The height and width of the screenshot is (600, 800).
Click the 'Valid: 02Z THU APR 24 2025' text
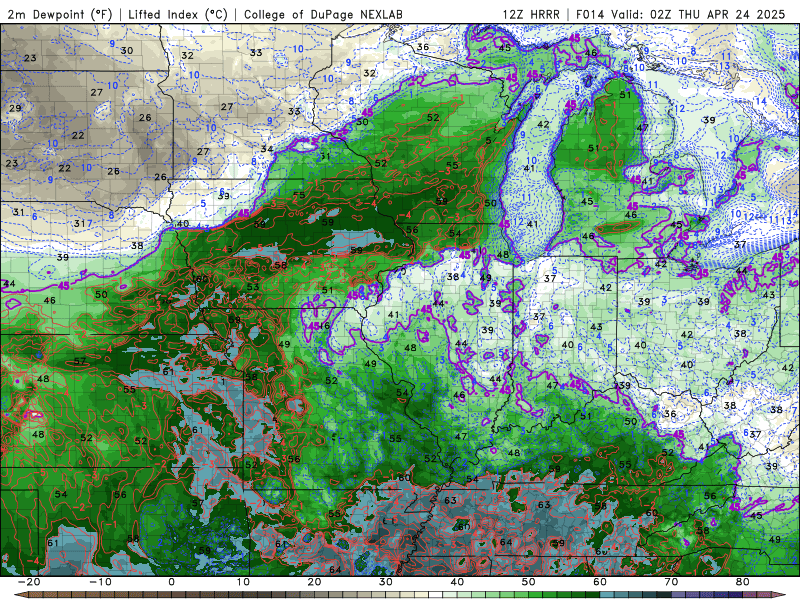click(x=698, y=14)
